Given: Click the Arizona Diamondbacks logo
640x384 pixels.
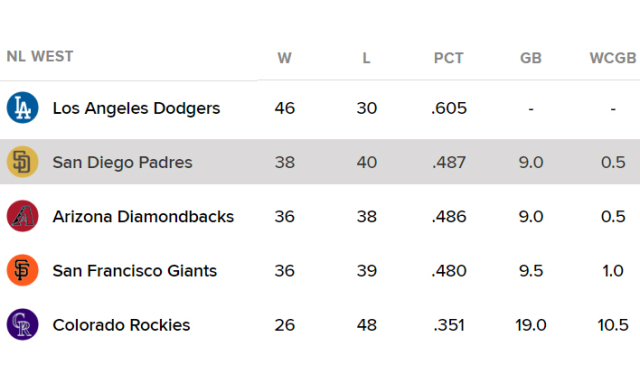Looking at the screenshot, I should coord(22,216).
